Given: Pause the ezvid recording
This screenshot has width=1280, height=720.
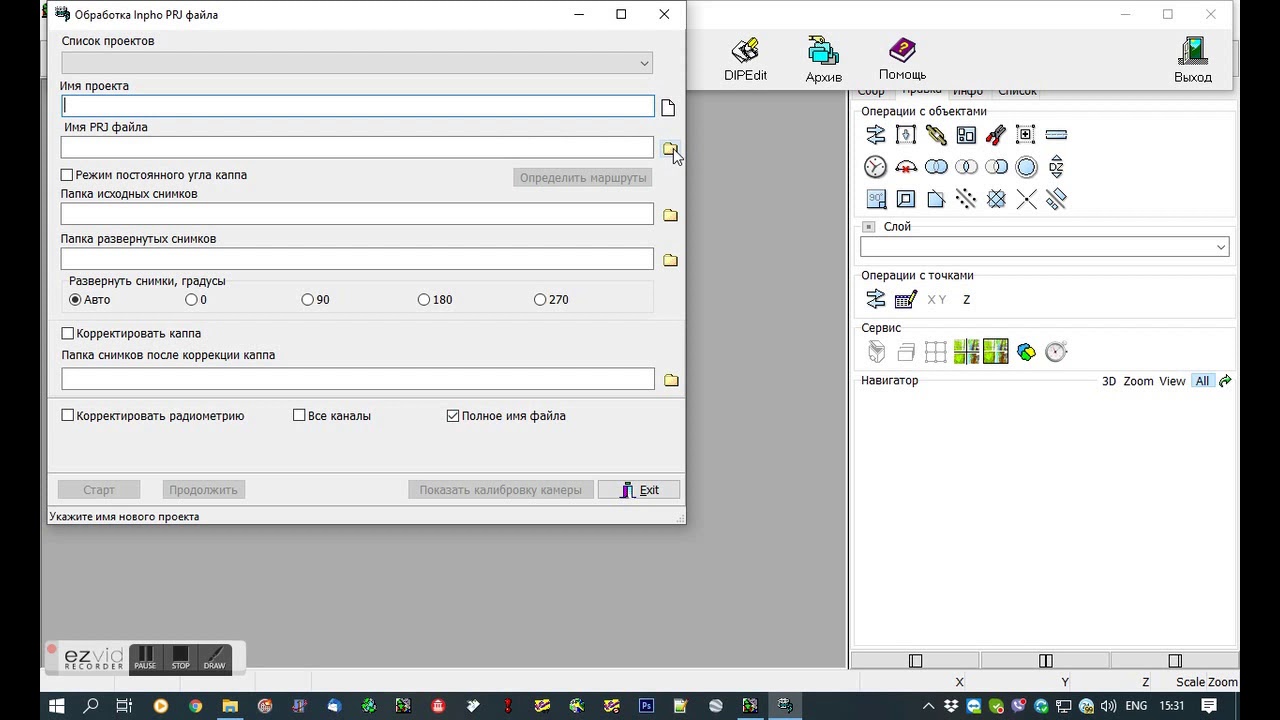Looking at the screenshot, I should [145, 657].
